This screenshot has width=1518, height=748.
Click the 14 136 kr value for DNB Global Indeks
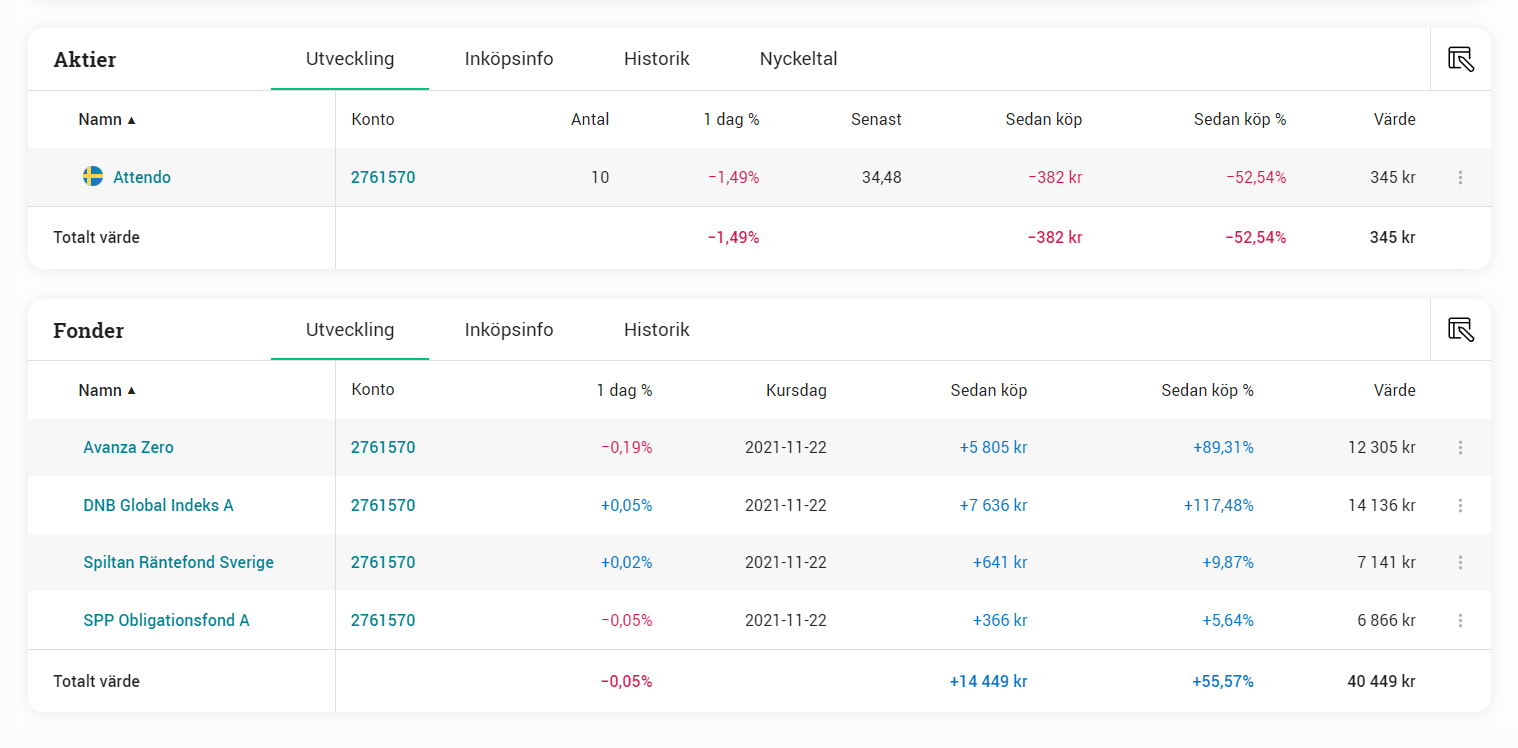(x=1382, y=506)
